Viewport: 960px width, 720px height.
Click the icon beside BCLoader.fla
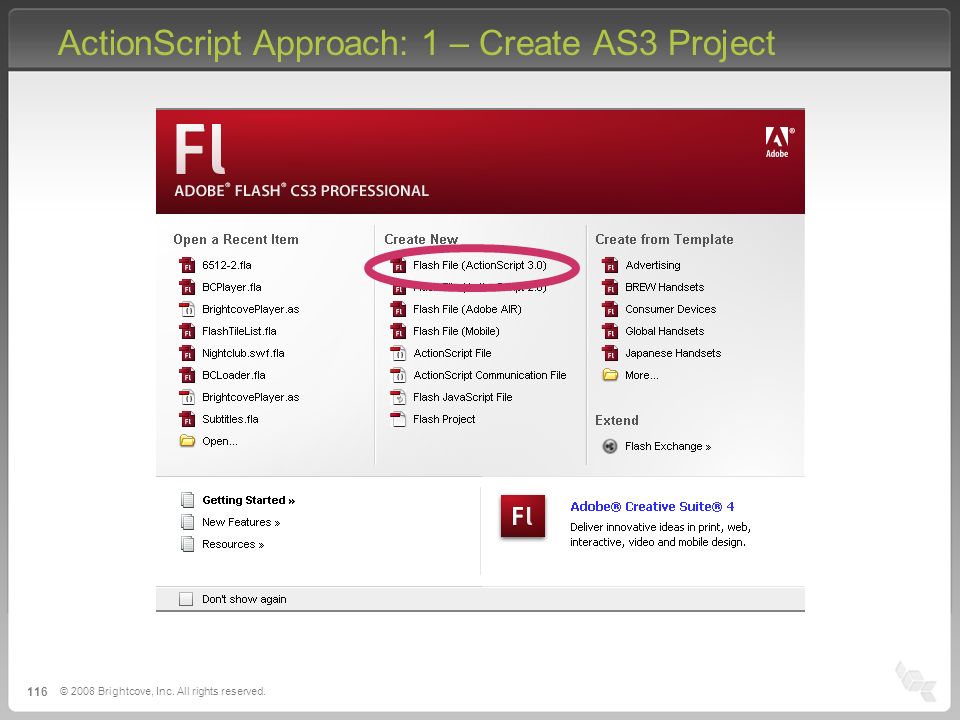(187, 375)
